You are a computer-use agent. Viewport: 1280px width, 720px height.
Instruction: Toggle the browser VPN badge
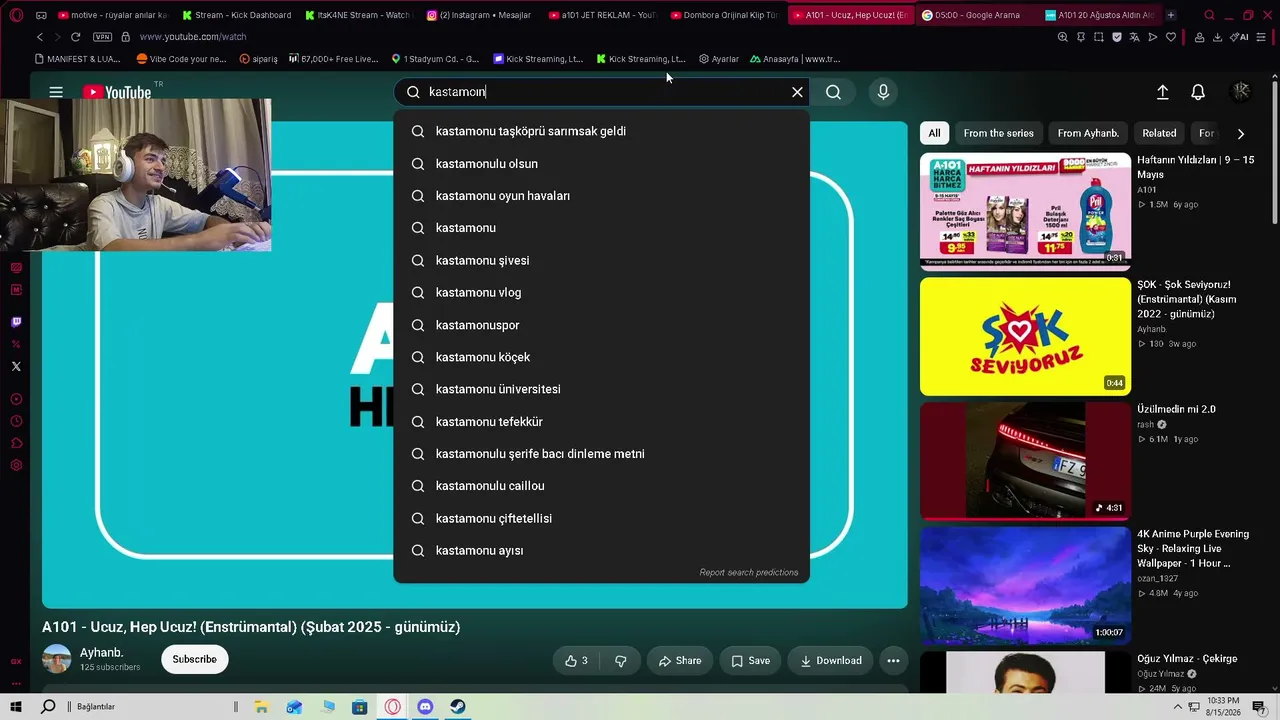click(102, 37)
